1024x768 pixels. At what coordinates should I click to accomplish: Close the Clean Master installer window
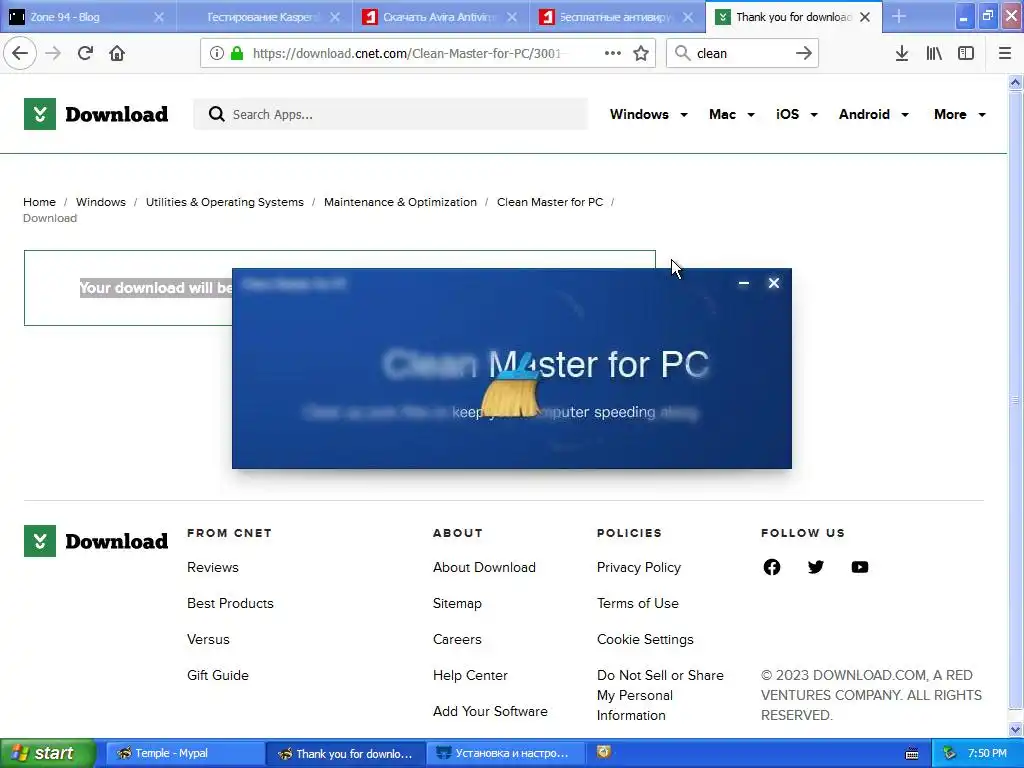(x=774, y=283)
